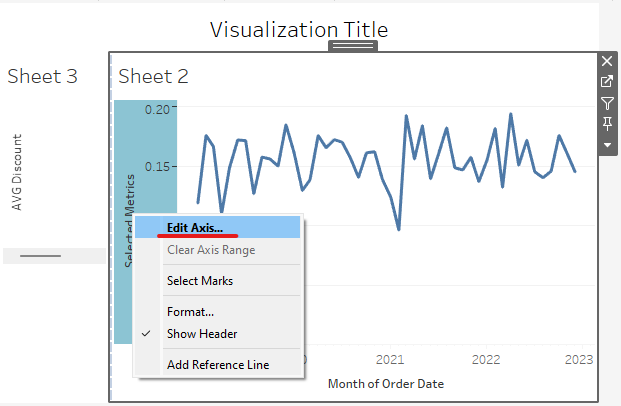The image size is (621, 406).
Task: Click the drag handle above Sheet 2
Action: coord(354,46)
